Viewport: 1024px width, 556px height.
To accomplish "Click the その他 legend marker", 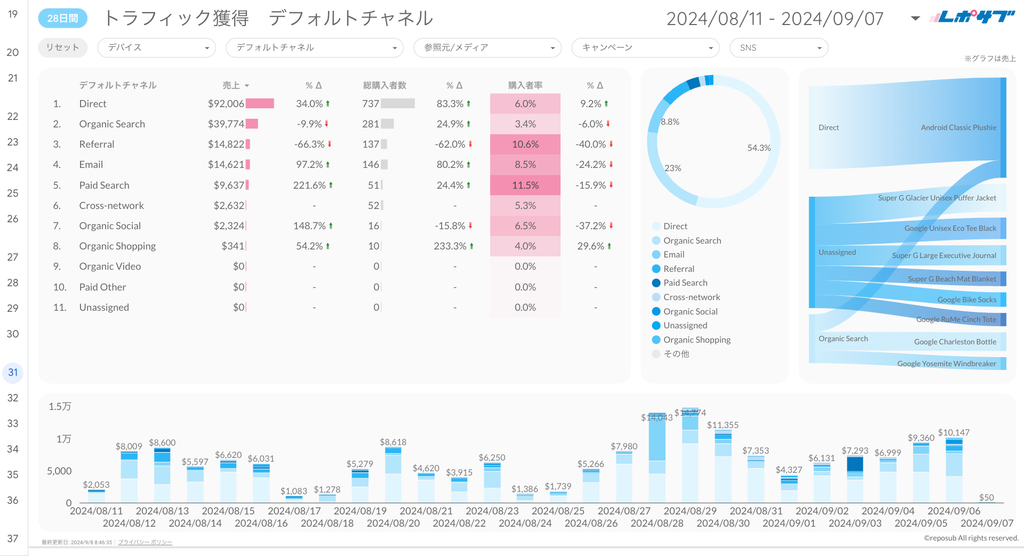I will pyautogui.click(x=656, y=354).
